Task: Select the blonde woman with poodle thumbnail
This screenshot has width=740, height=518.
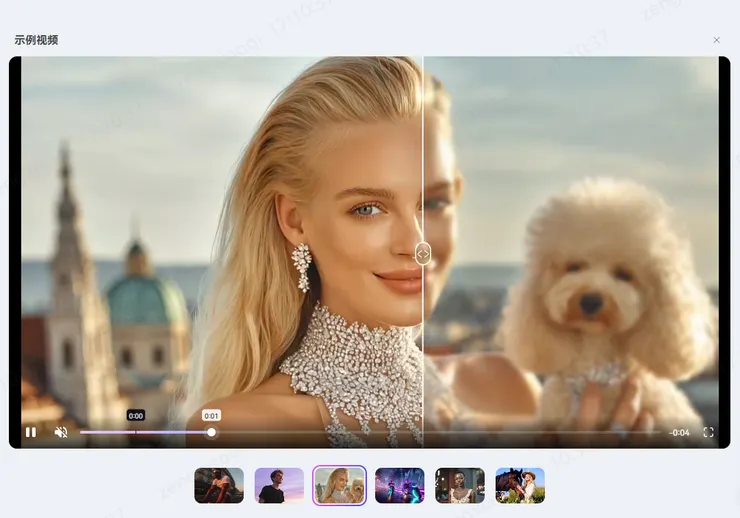Action: click(x=339, y=485)
